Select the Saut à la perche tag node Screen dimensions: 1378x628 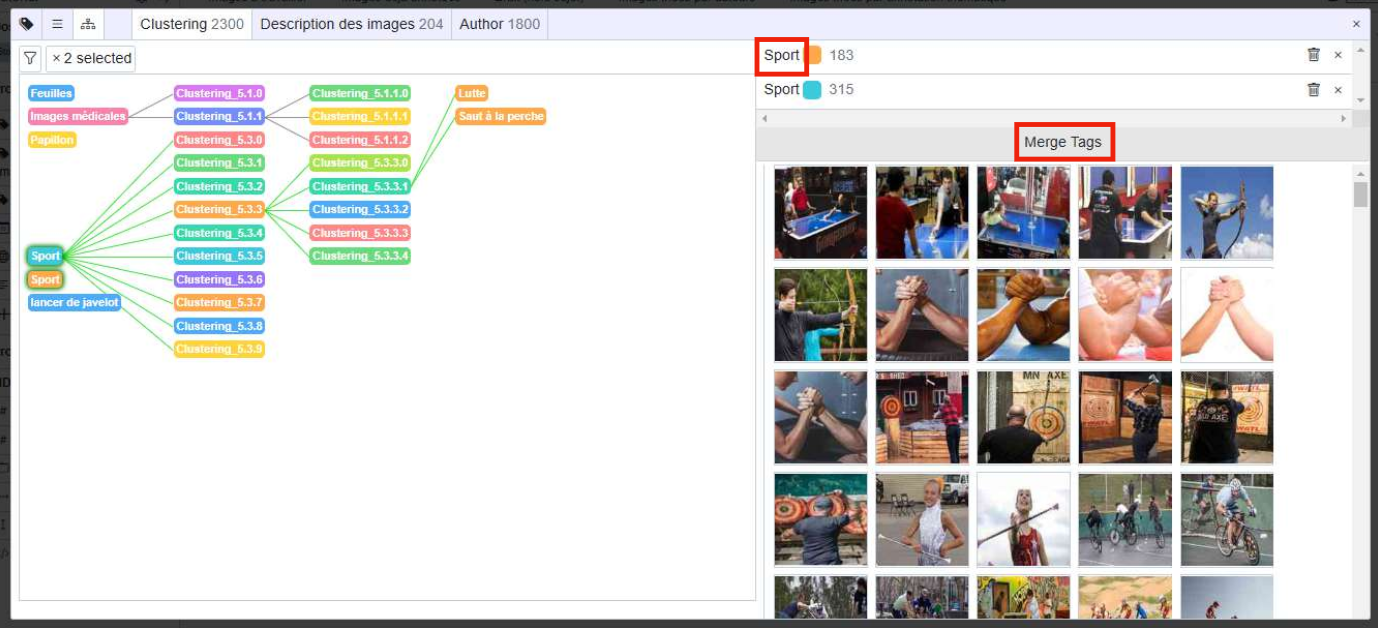tap(501, 116)
